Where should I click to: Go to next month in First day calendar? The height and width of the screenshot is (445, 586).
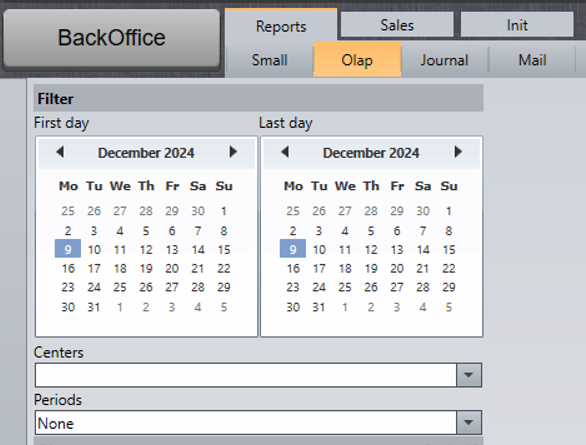tap(233, 152)
